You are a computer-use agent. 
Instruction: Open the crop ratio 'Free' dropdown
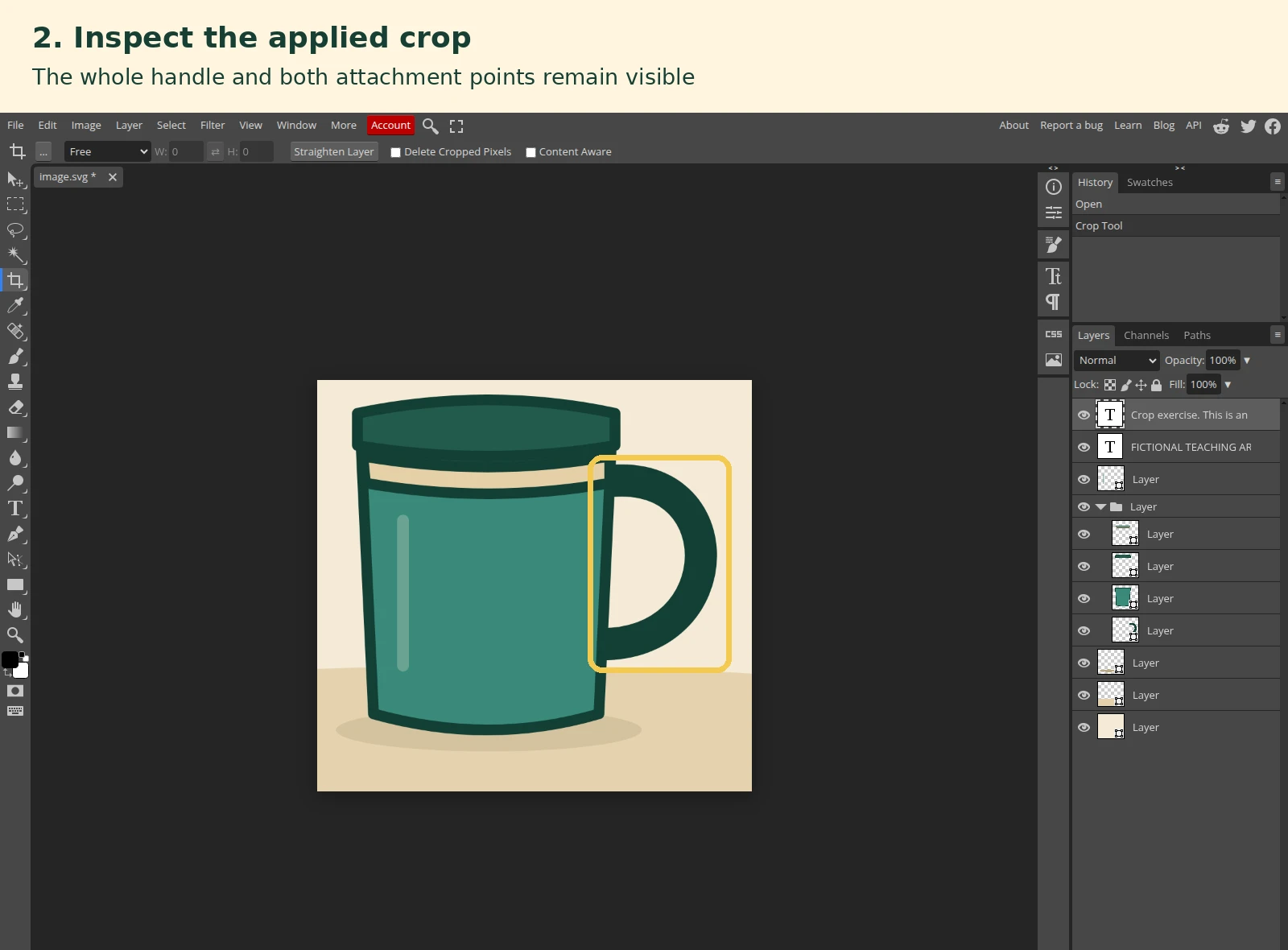[107, 152]
